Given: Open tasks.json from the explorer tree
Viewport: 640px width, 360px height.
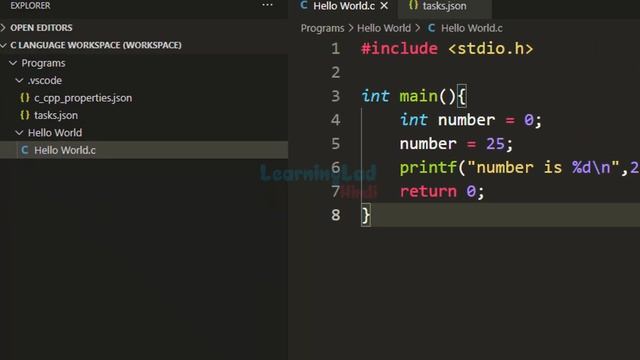Looking at the screenshot, I should pyautogui.click(x=56, y=116).
